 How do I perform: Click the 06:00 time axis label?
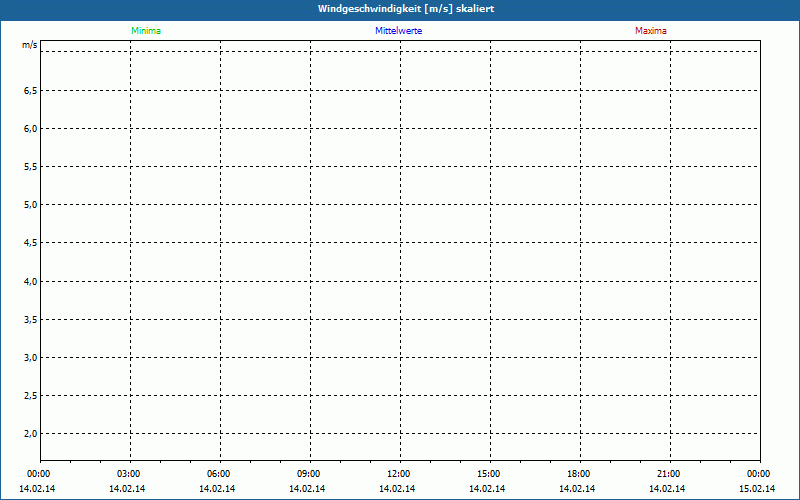coord(218,474)
